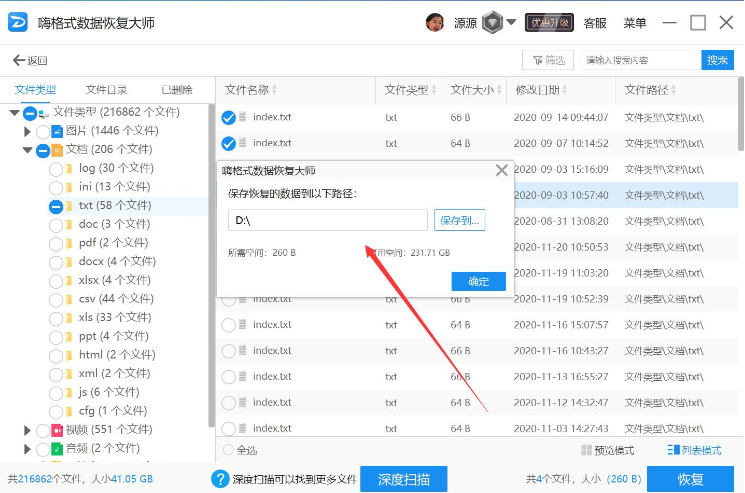Open the 筛选 filter option
Screen dimensions: 745x493
(x=548, y=60)
